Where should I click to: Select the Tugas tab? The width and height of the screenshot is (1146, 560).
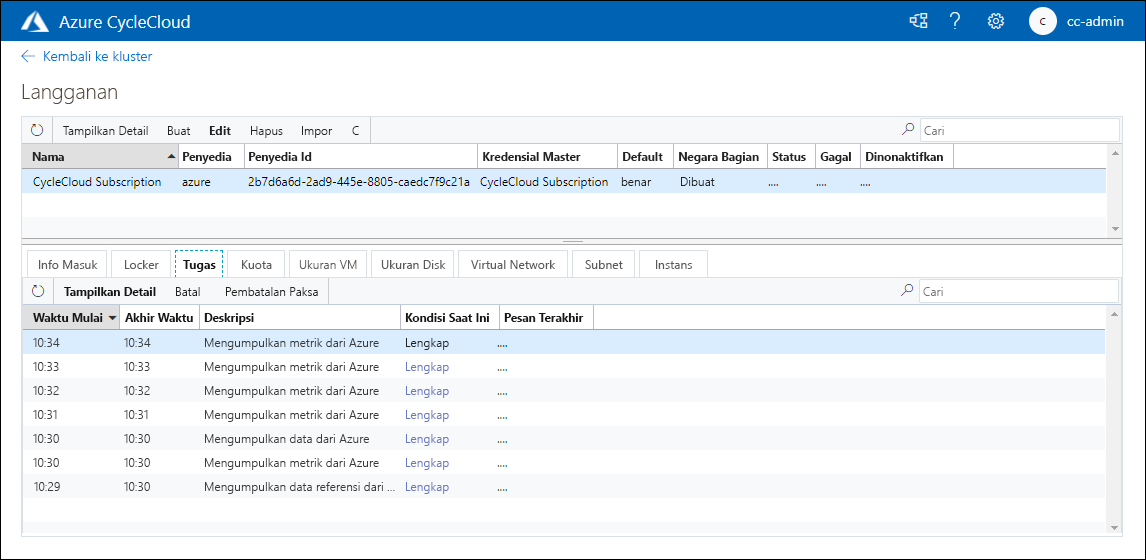199,265
